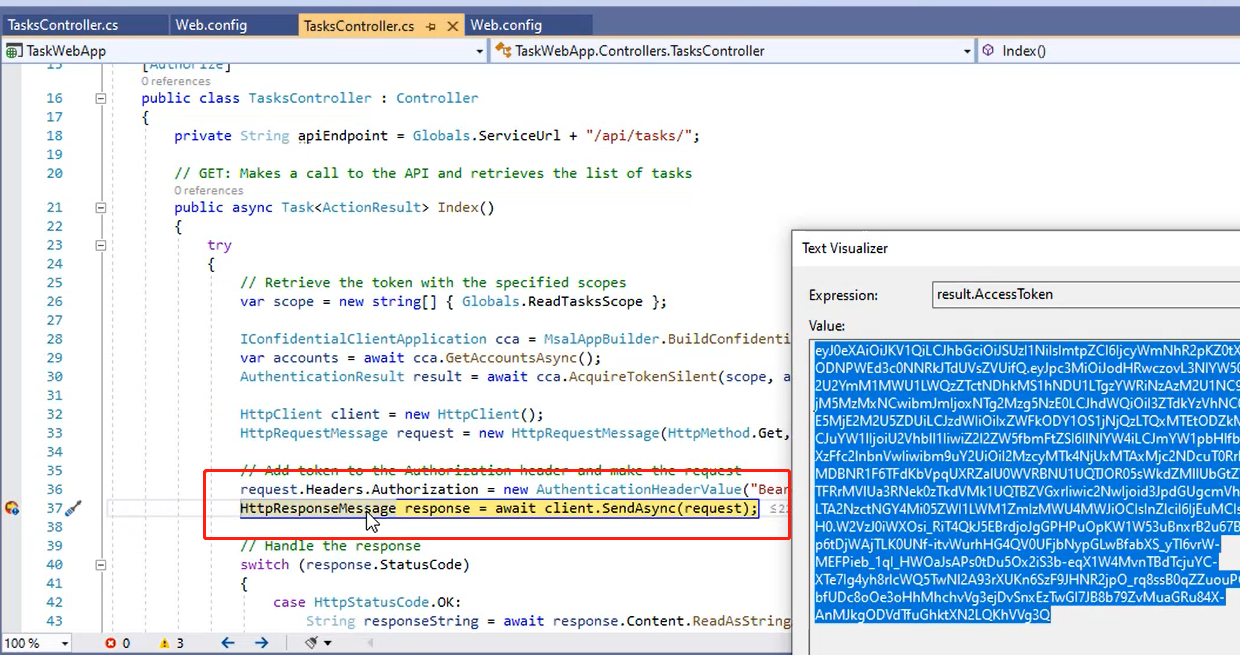Image resolution: width=1240 pixels, height=655 pixels.
Task: Run code cleanup with the broom icon
Action: click(313, 643)
